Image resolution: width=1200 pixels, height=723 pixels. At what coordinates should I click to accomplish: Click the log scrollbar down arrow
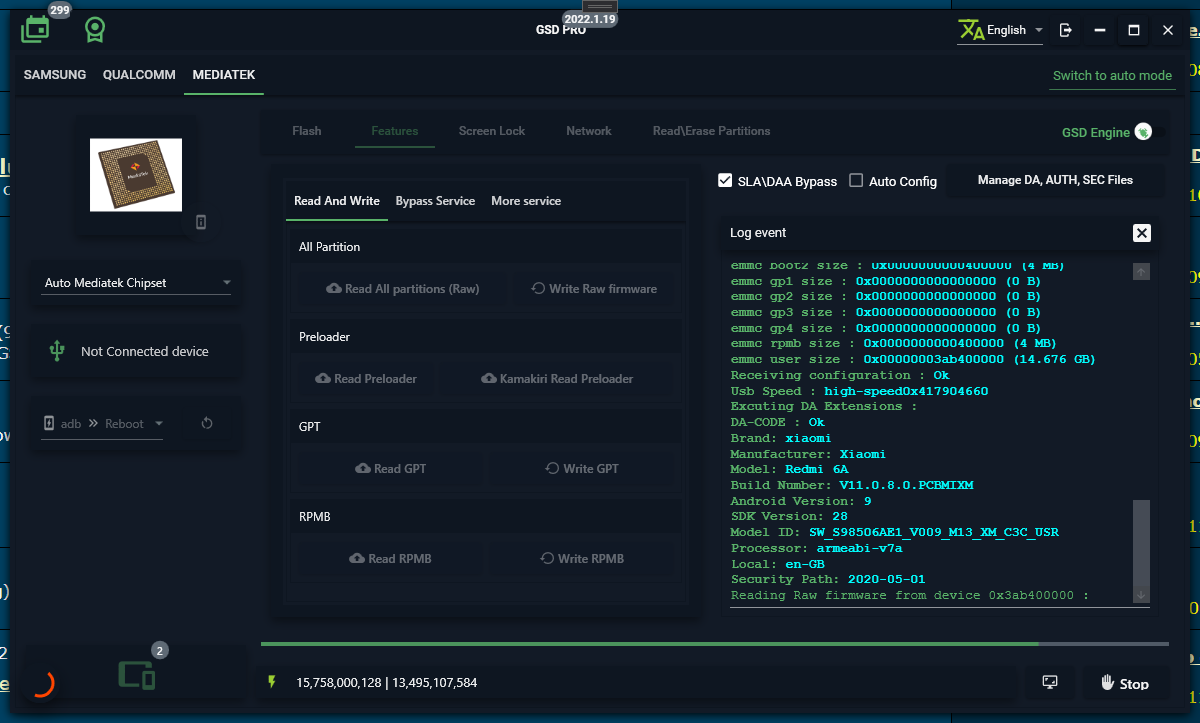tap(1141, 594)
